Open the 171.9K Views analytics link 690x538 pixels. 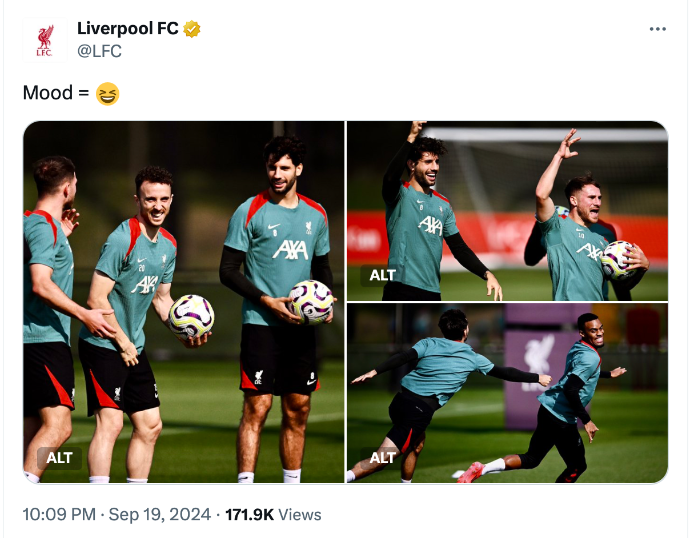pos(273,514)
